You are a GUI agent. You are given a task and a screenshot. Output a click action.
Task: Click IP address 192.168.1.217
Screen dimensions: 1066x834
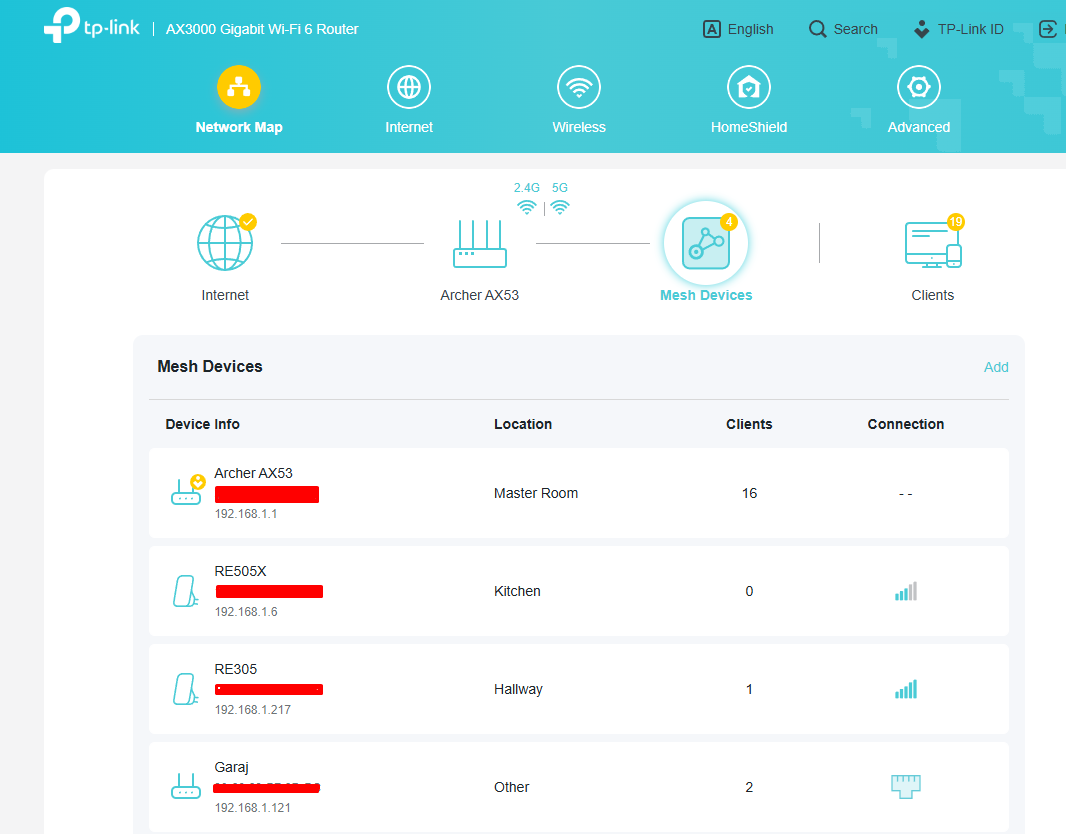tap(252, 710)
